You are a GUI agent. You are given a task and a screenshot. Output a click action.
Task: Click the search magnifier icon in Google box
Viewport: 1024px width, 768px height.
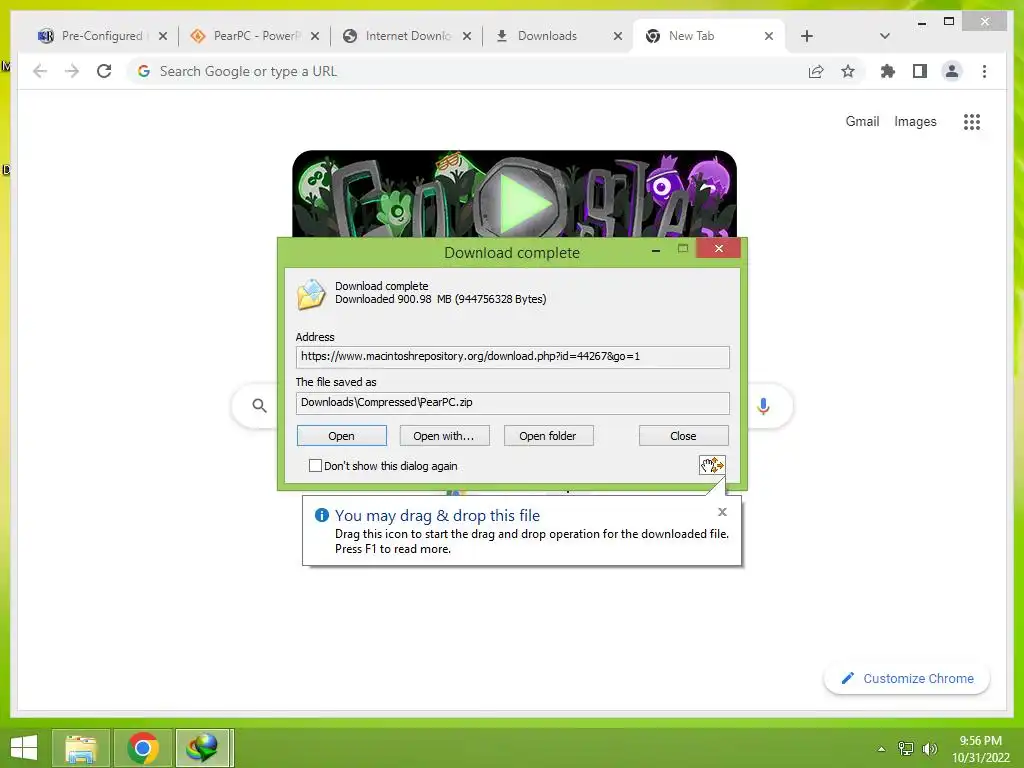(259, 406)
